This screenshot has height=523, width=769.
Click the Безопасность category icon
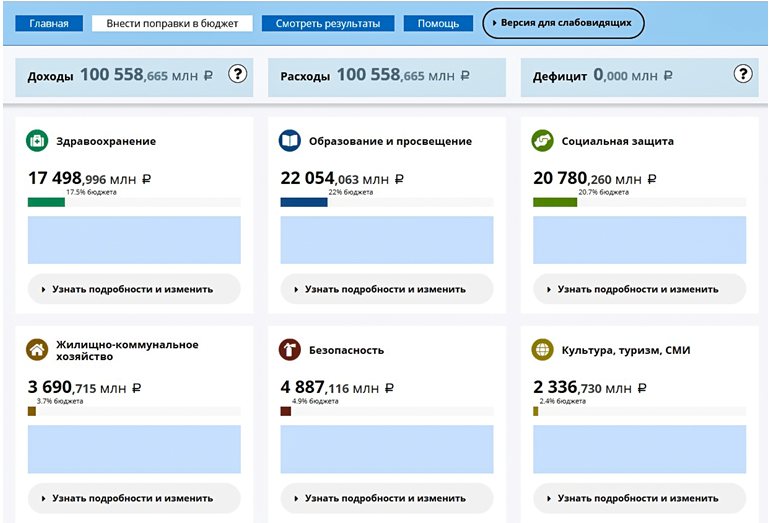click(290, 350)
